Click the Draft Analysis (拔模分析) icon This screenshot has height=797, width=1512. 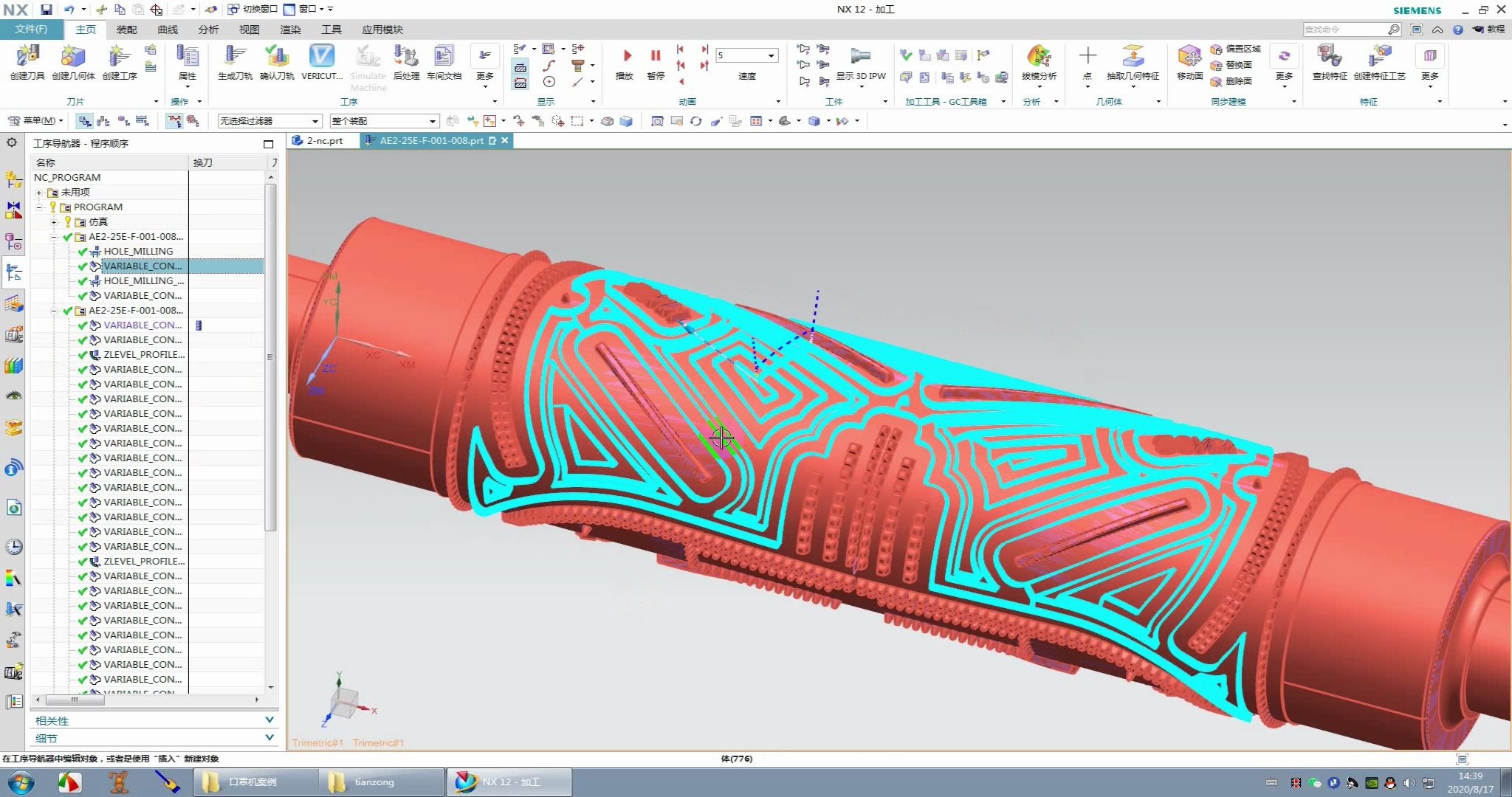point(1039,58)
